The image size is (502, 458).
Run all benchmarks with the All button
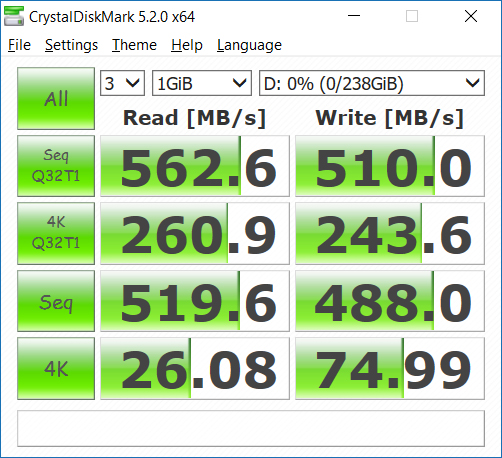pyautogui.click(x=56, y=98)
